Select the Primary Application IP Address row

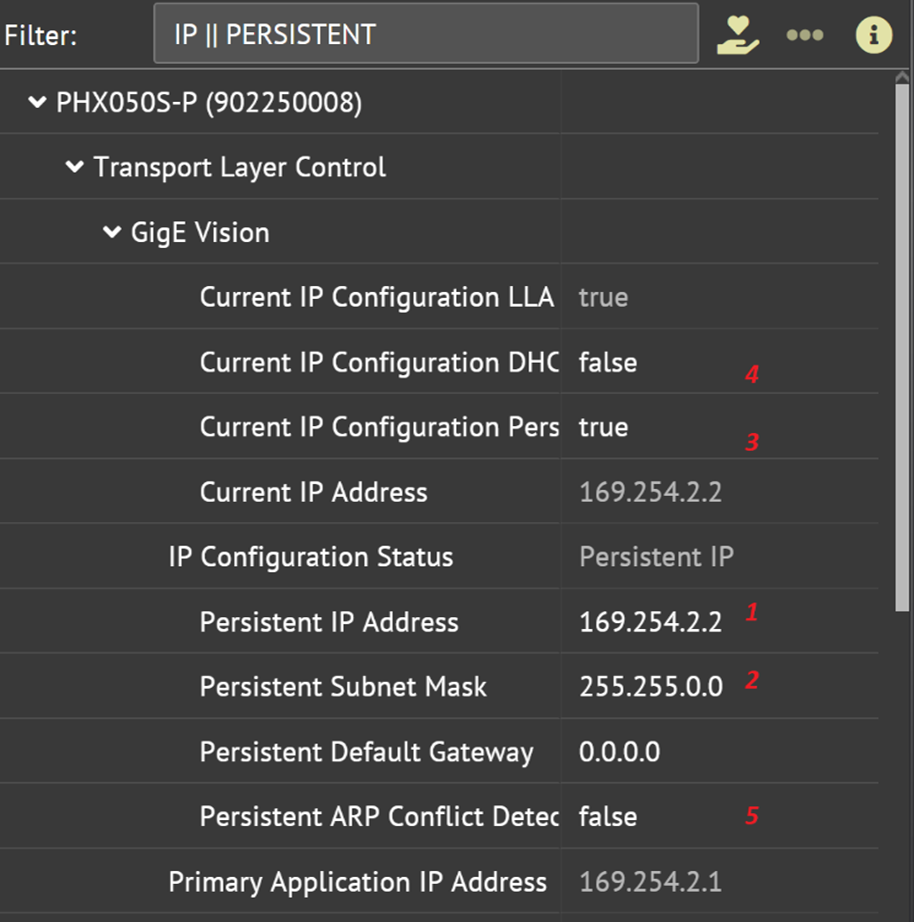(357, 882)
